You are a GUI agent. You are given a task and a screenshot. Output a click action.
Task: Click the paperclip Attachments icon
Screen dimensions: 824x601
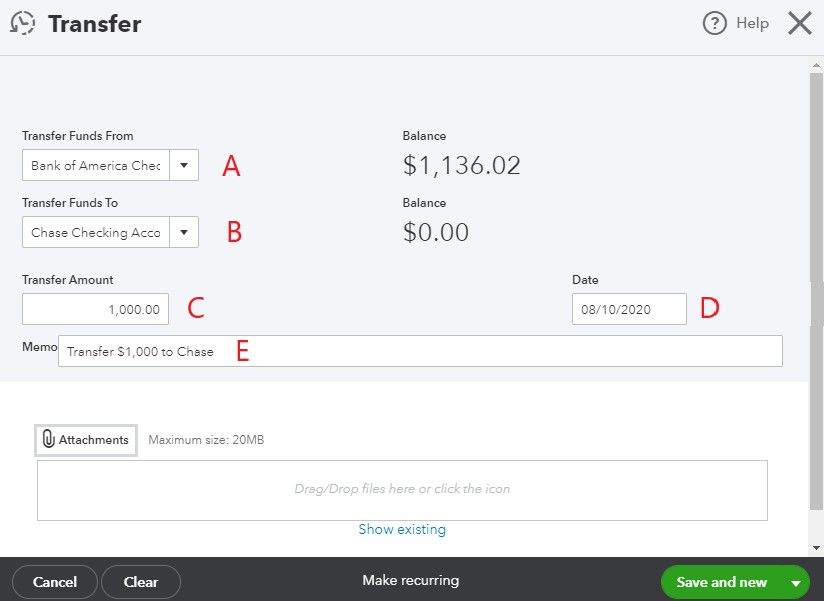point(48,439)
